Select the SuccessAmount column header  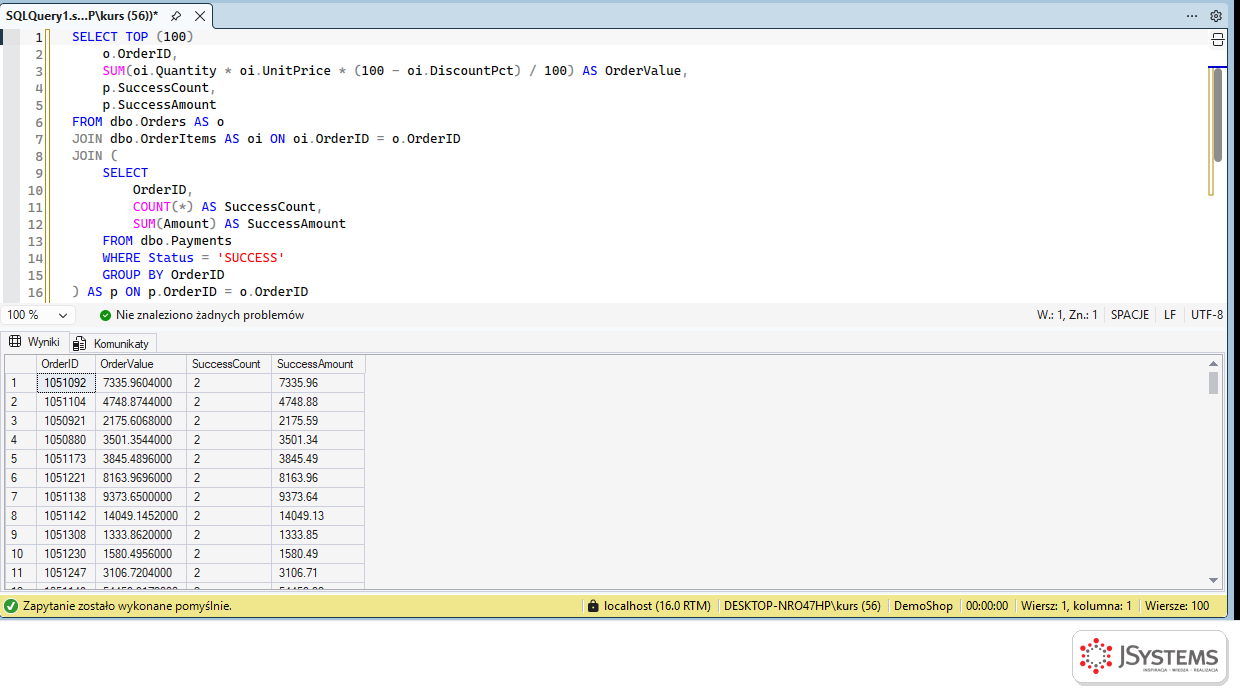coord(318,364)
